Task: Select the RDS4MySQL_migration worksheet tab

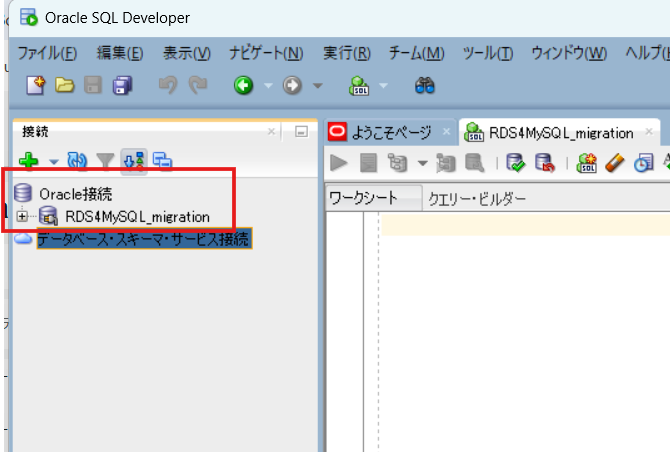Action: pyautogui.click(x=561, y=133)
